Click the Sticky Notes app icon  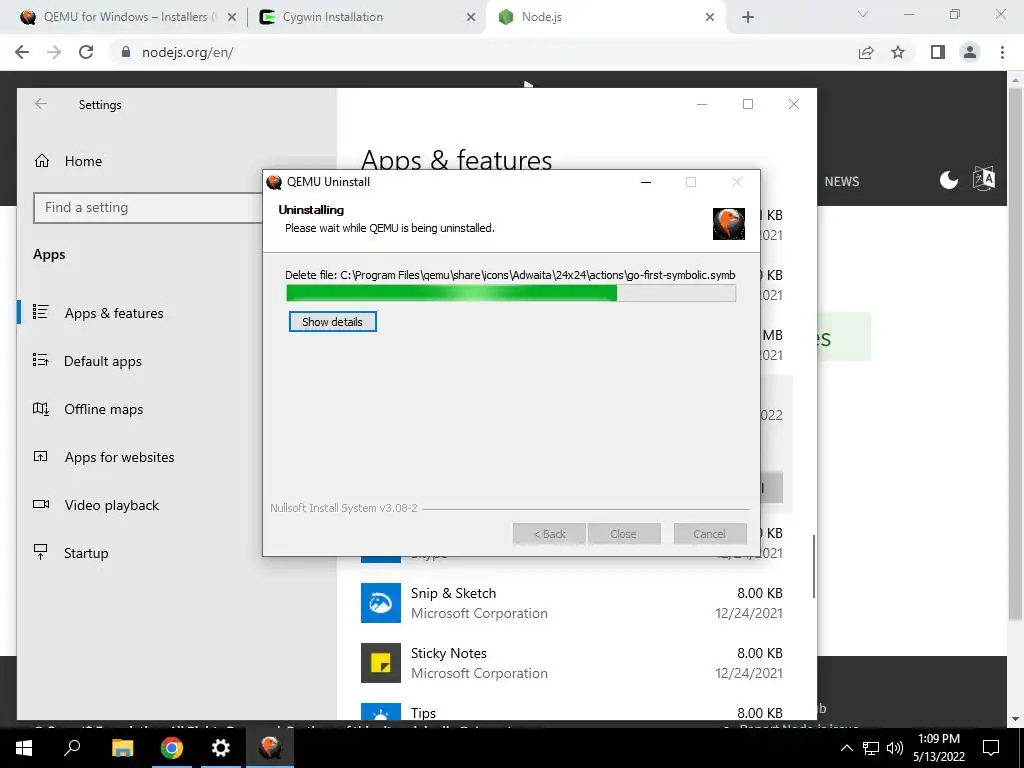(x=381, y=663)
